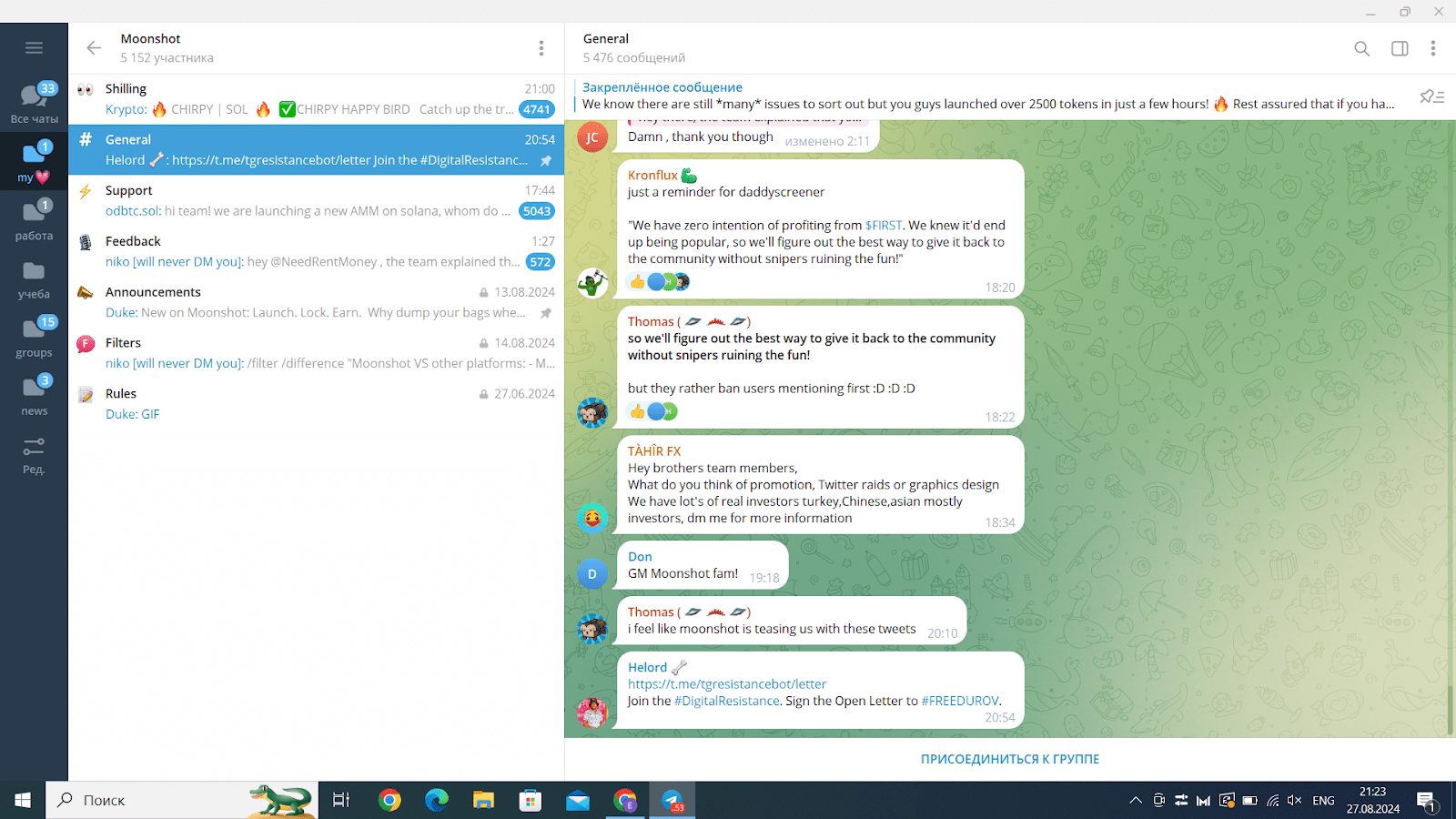Open Helord sender name
Screen dimensions: 1456x819
tap(647, 668)
